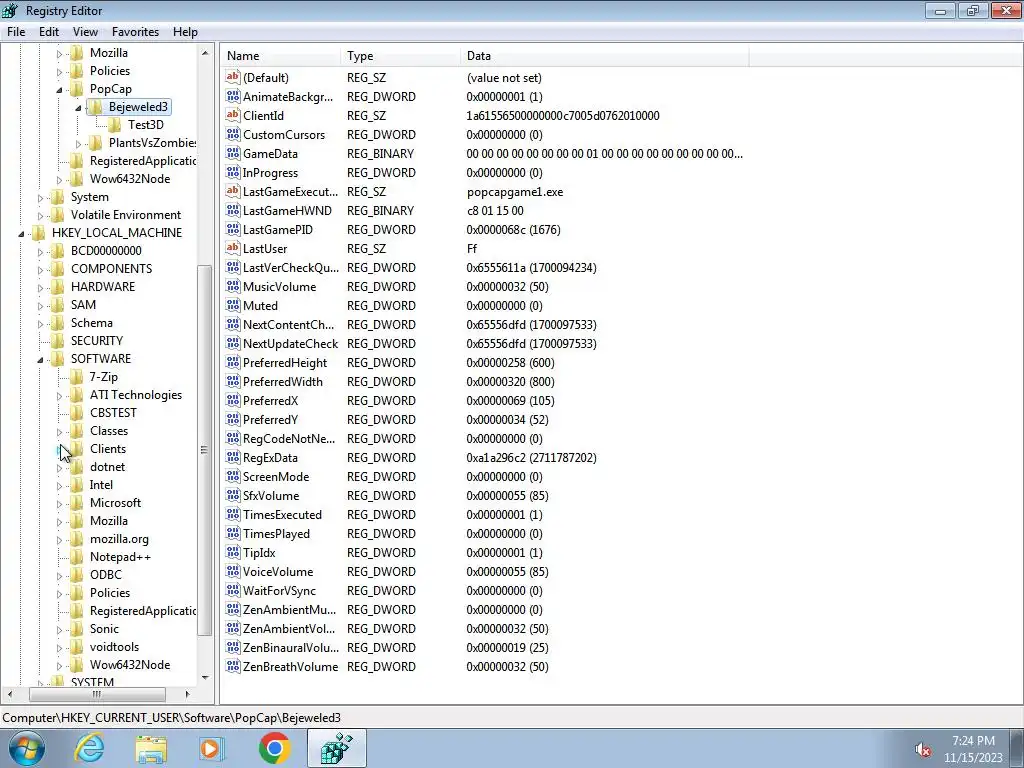This screenshot has height=768, width=1024.
Task: Expand the HARDWARE key
Action: click(x=40, y=287)
